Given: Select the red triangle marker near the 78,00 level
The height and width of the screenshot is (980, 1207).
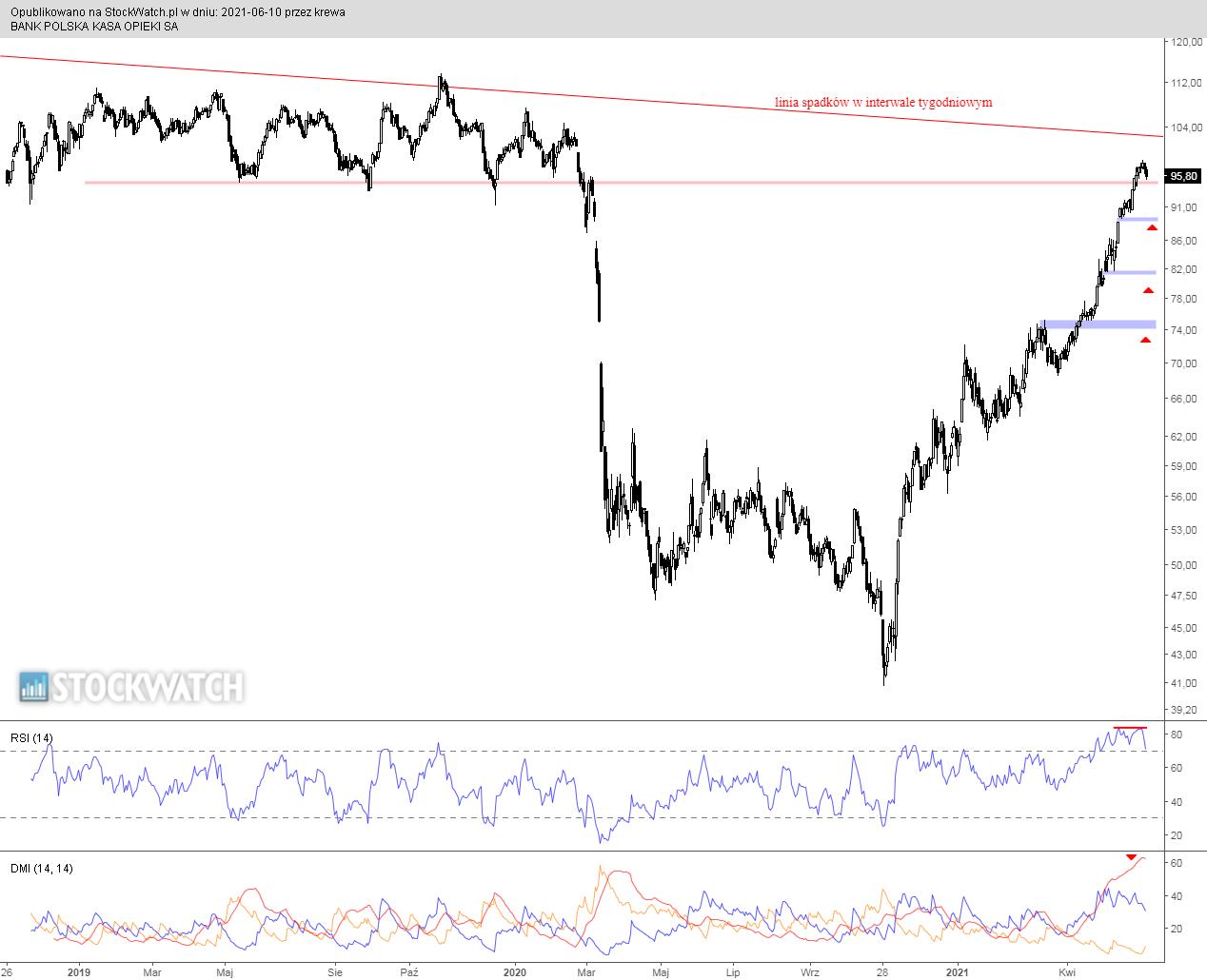Looking at the screenshot, I should coord(1148,290).
